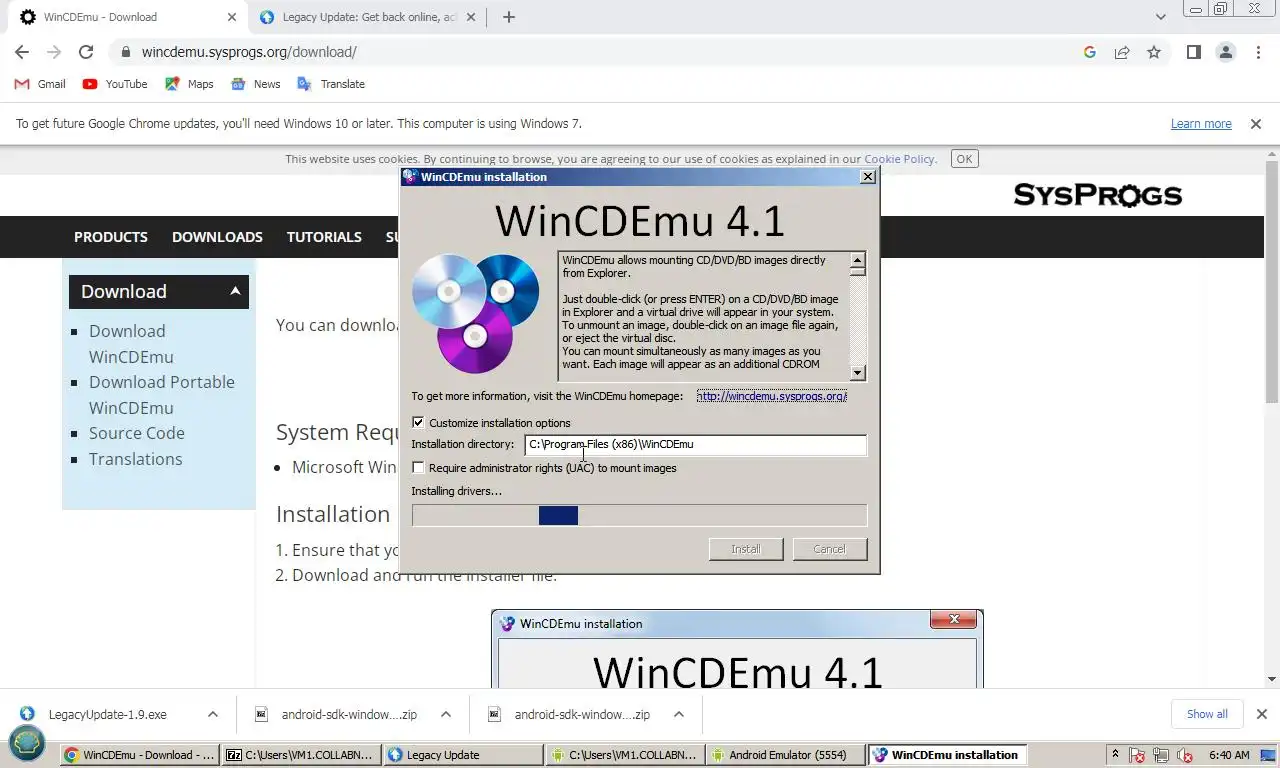1280x768 pixels.
Task: Open the Translate bookmark
Action: pyautogui.click(x=331, y=84)
